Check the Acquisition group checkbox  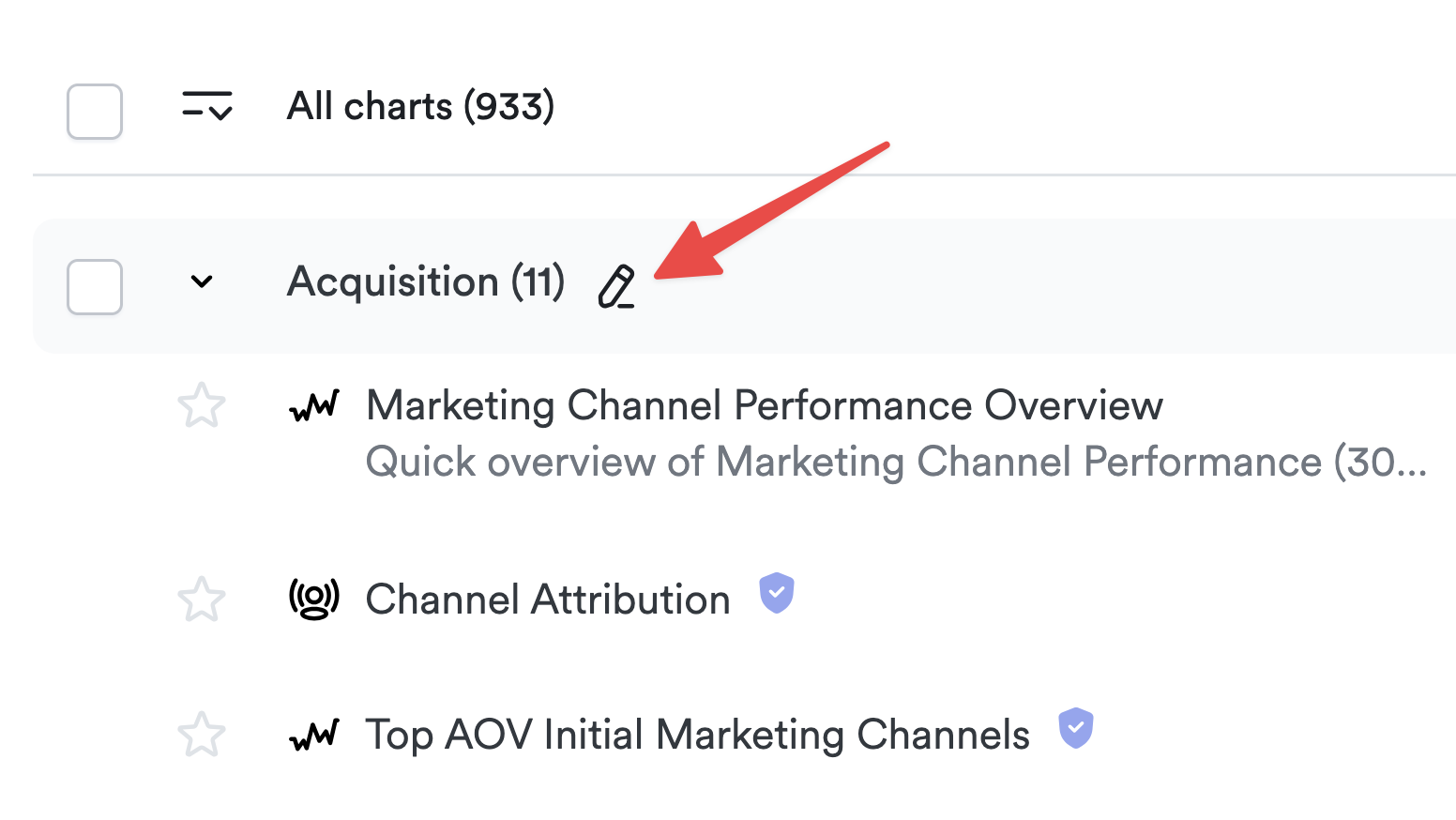95,286
